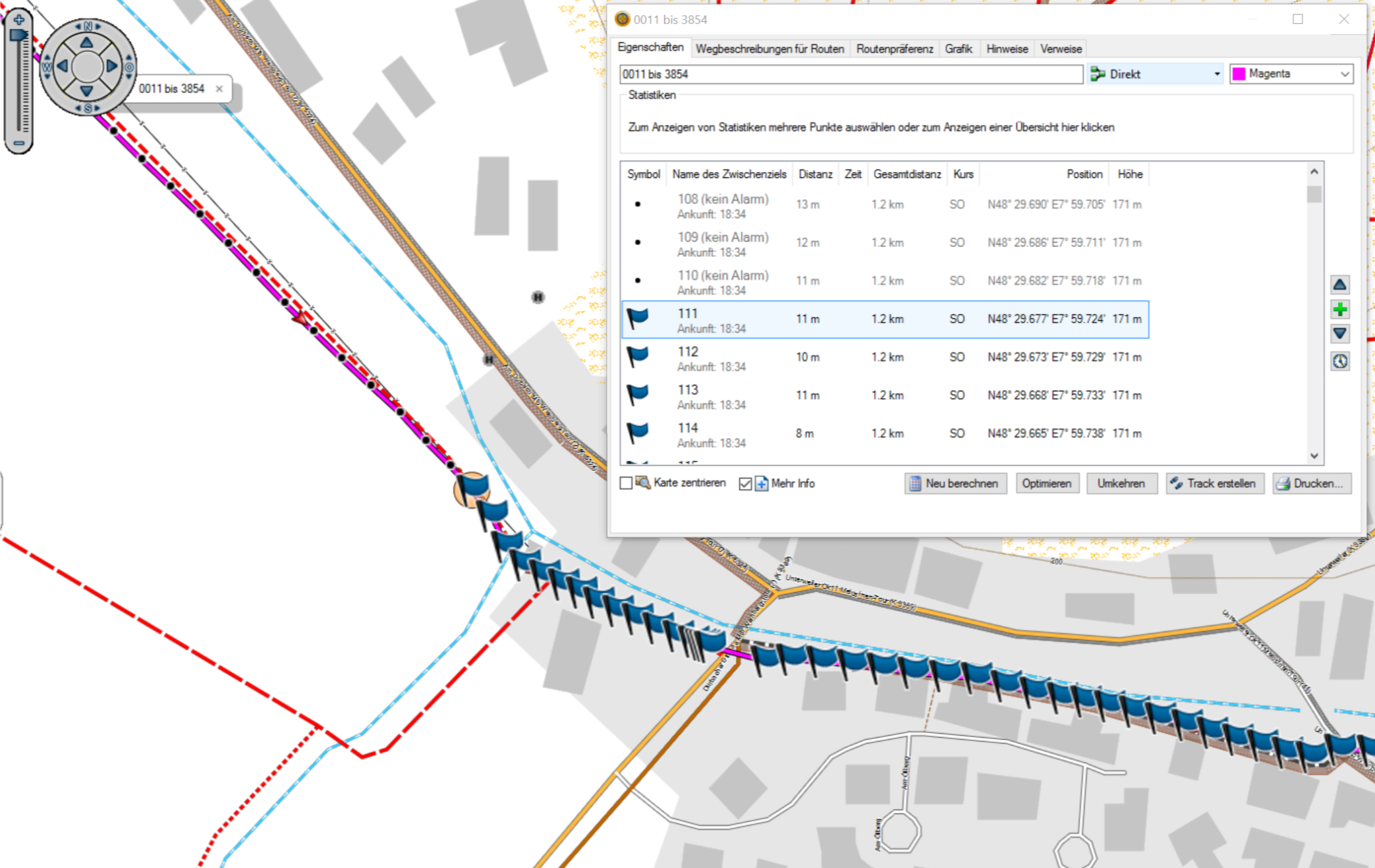1375x868 pixels.
Task: Zoom in with map plus button
Action: pos(18,20)
